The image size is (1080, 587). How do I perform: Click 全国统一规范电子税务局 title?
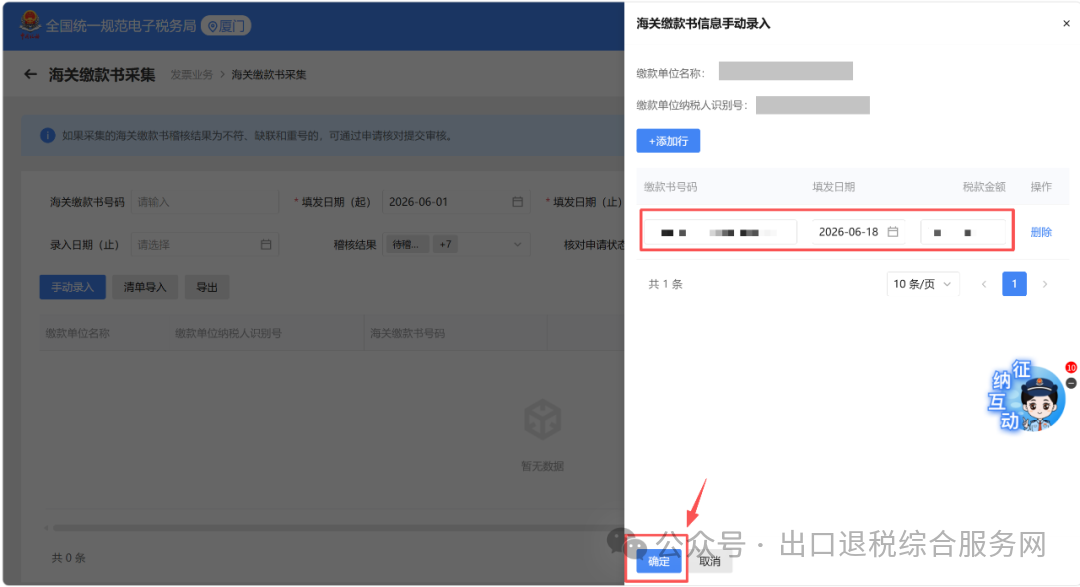[121, 26]
